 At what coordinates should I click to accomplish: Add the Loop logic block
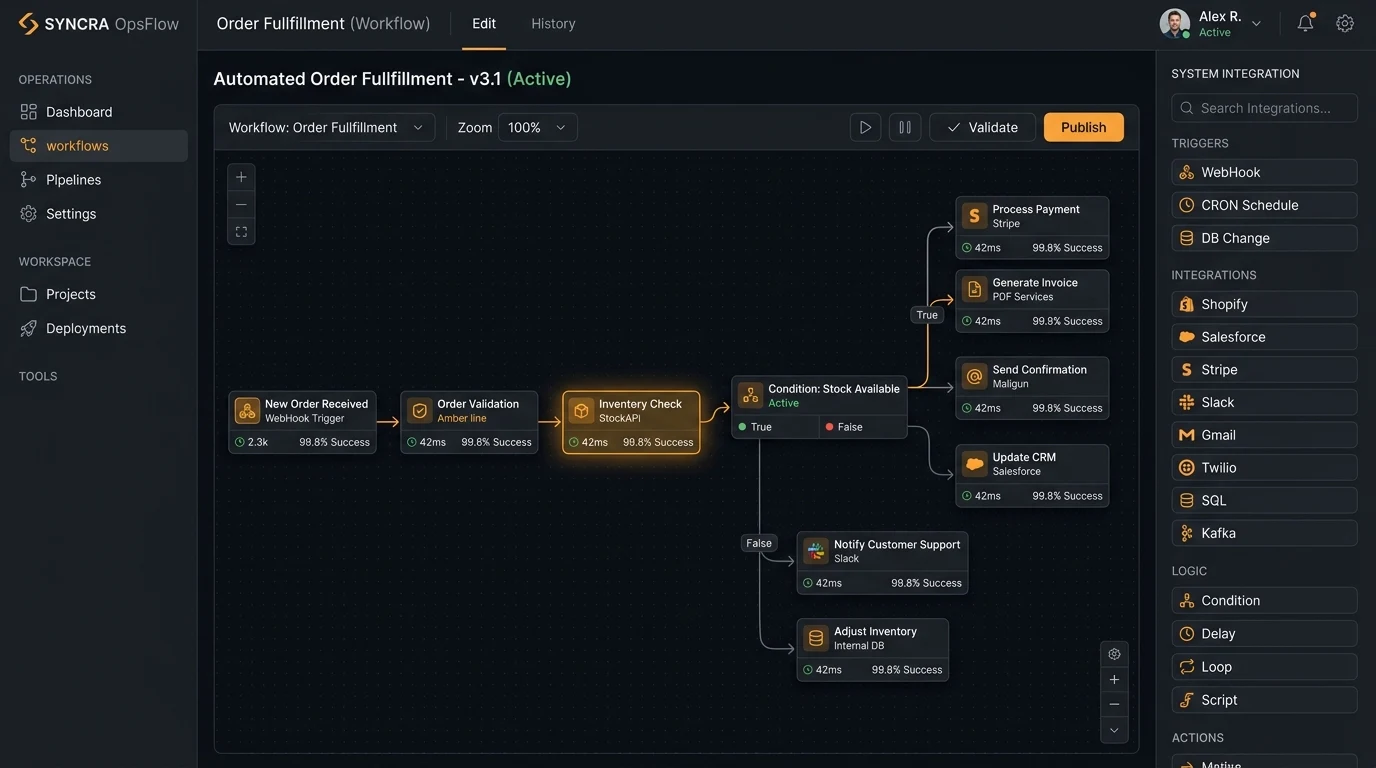pyautogui.click(x=1264, y=667)
